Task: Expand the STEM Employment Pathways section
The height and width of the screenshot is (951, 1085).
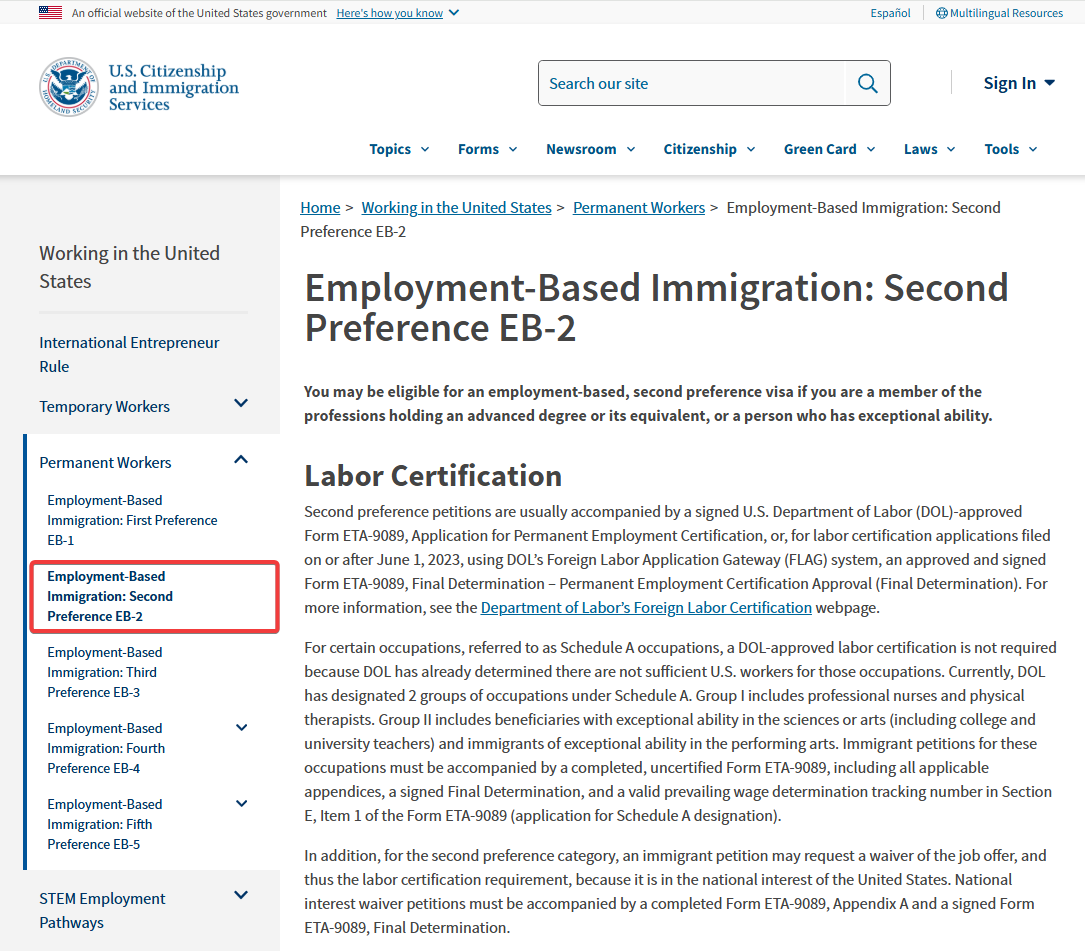Action: [240, 895]
